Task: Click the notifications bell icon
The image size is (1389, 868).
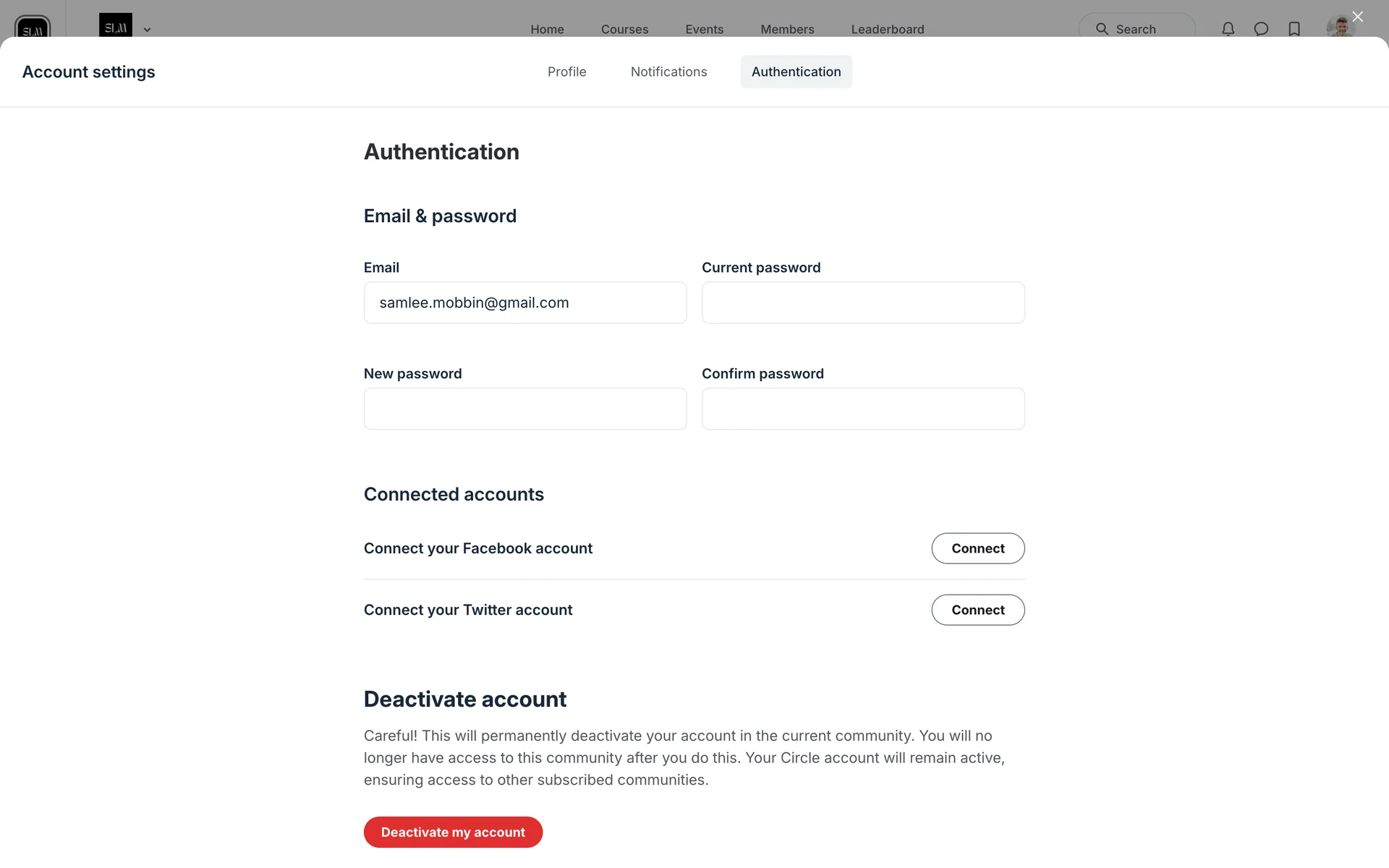Action: (x=1228, y=29)
